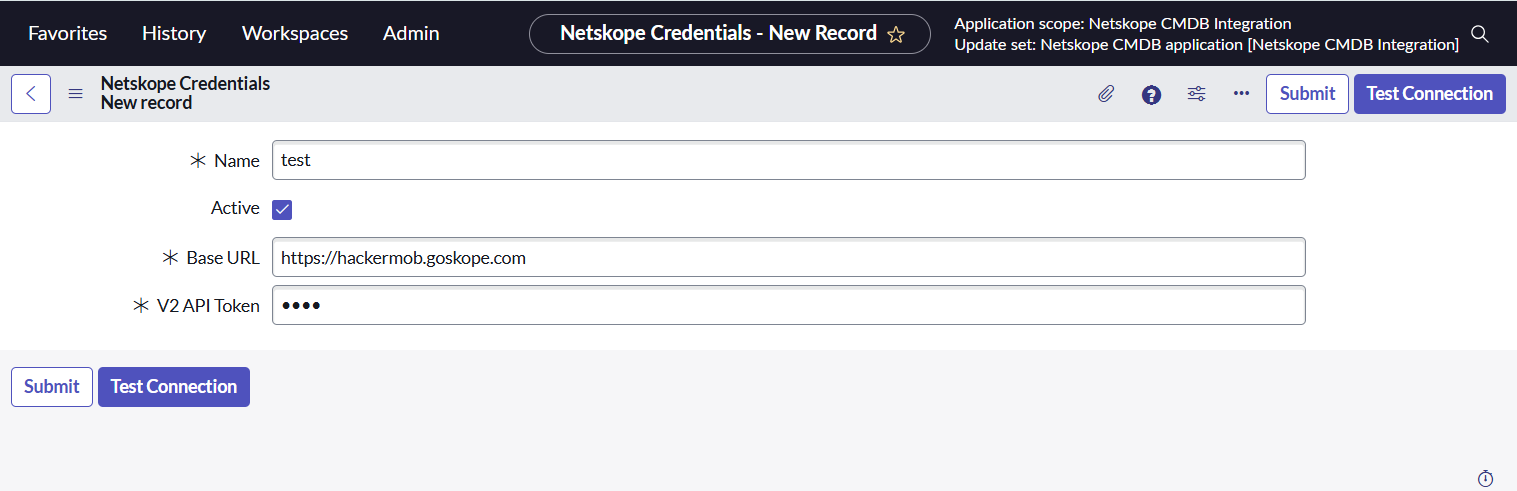The width and height of the screenshot is (1517, 491).
Task: Click the header Submit button
Action: (1307, 94)
